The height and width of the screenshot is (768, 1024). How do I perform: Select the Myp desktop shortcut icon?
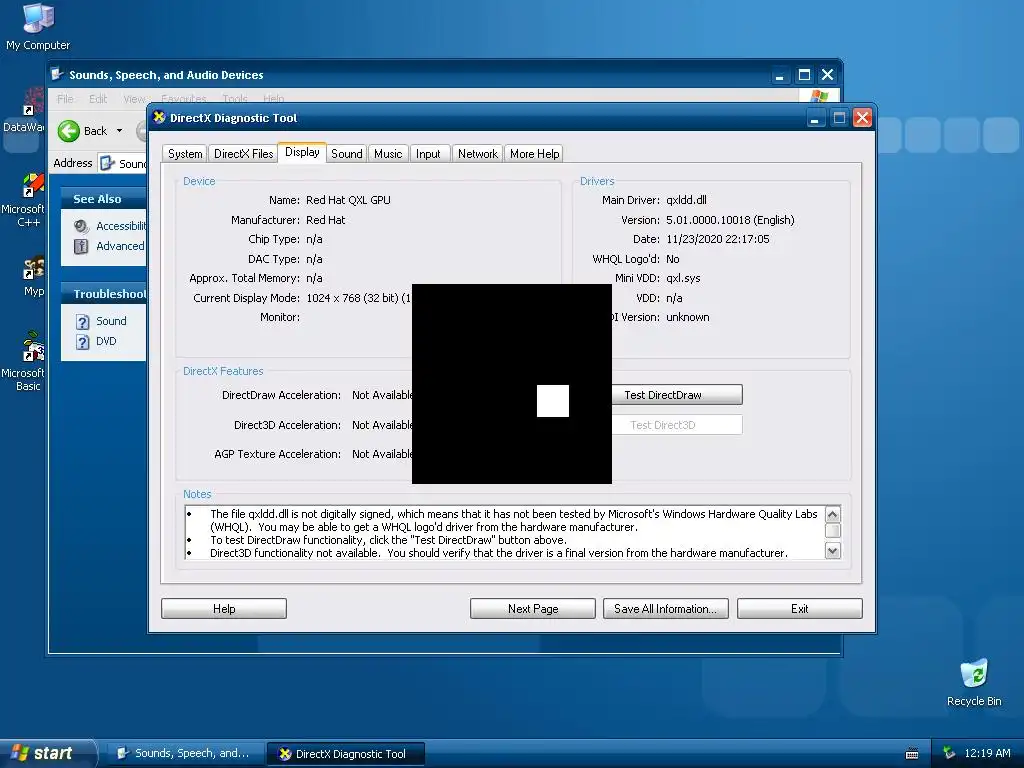point(33,276)
